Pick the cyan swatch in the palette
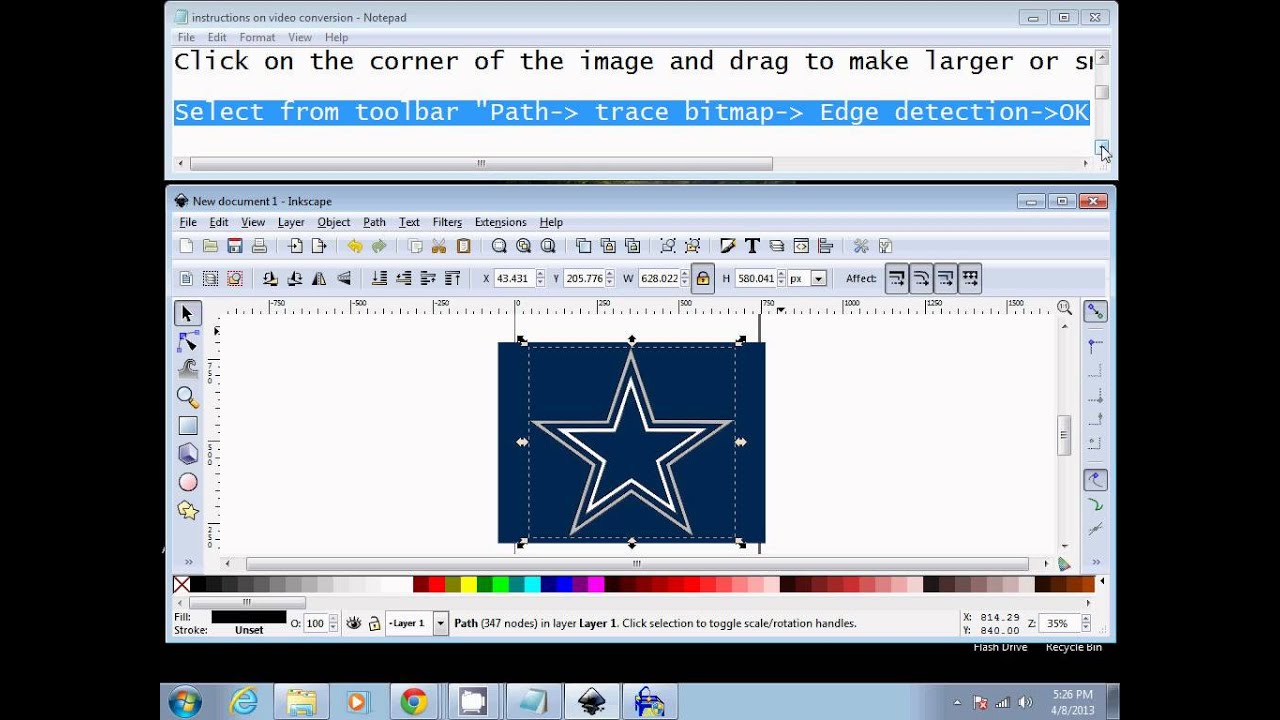Image resolution: width=1280 pixels, height=720 pixels. (x=533, y=584)
